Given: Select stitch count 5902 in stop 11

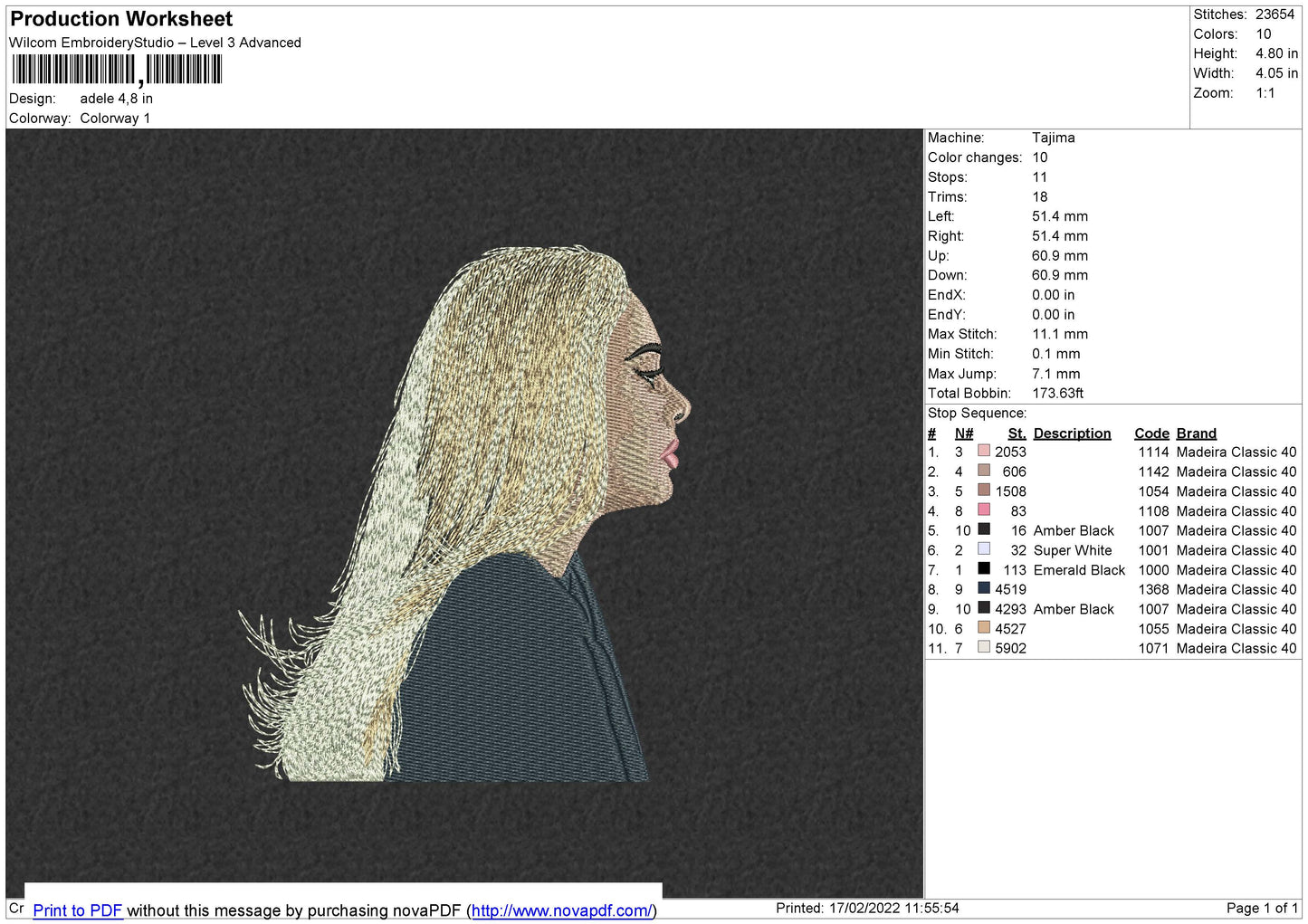Looking at the screenshot, I should click(x=1010, y=648).
